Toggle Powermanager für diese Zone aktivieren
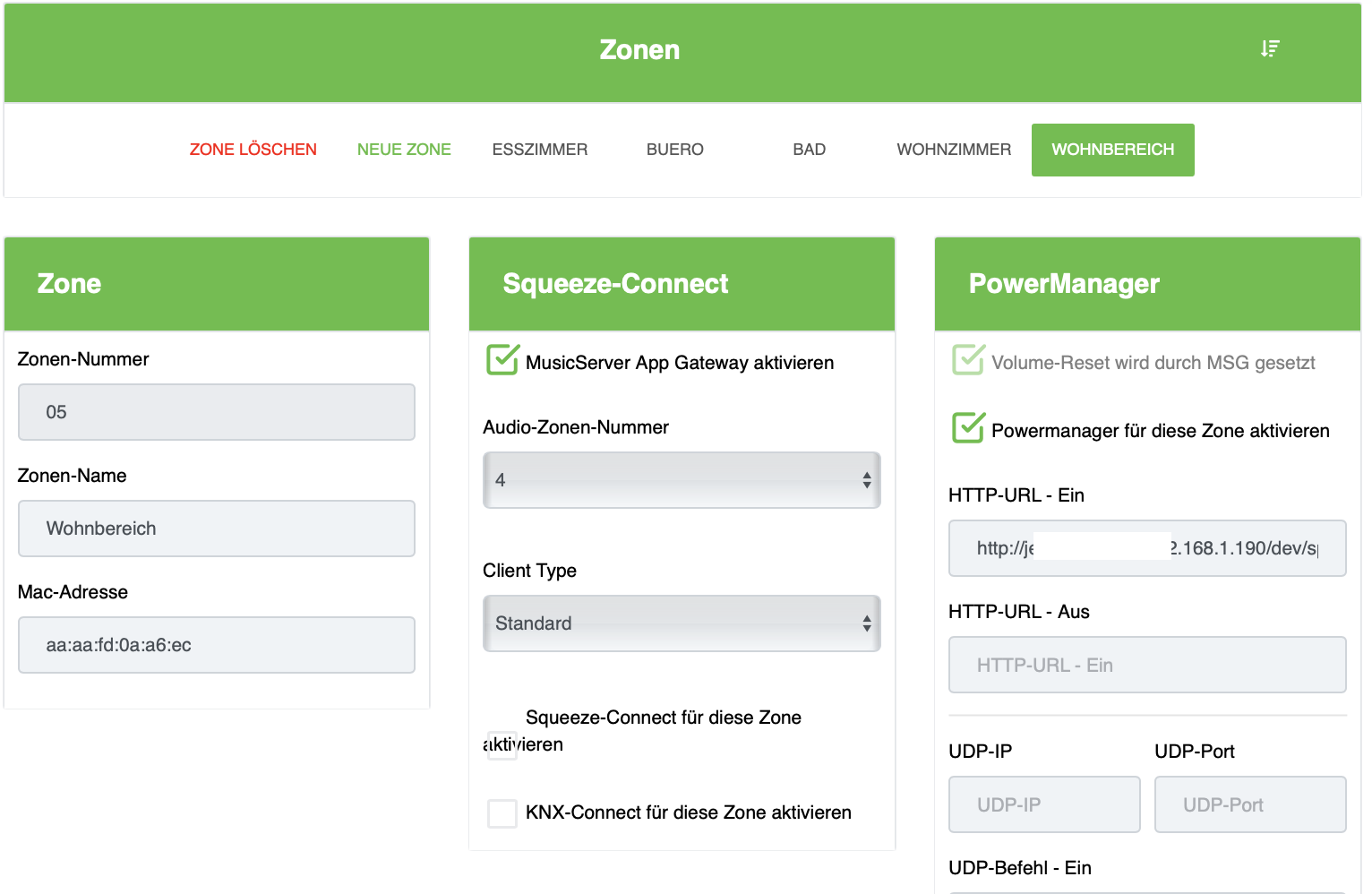This screenshot has height=894, width=1372. click(968, 428)
